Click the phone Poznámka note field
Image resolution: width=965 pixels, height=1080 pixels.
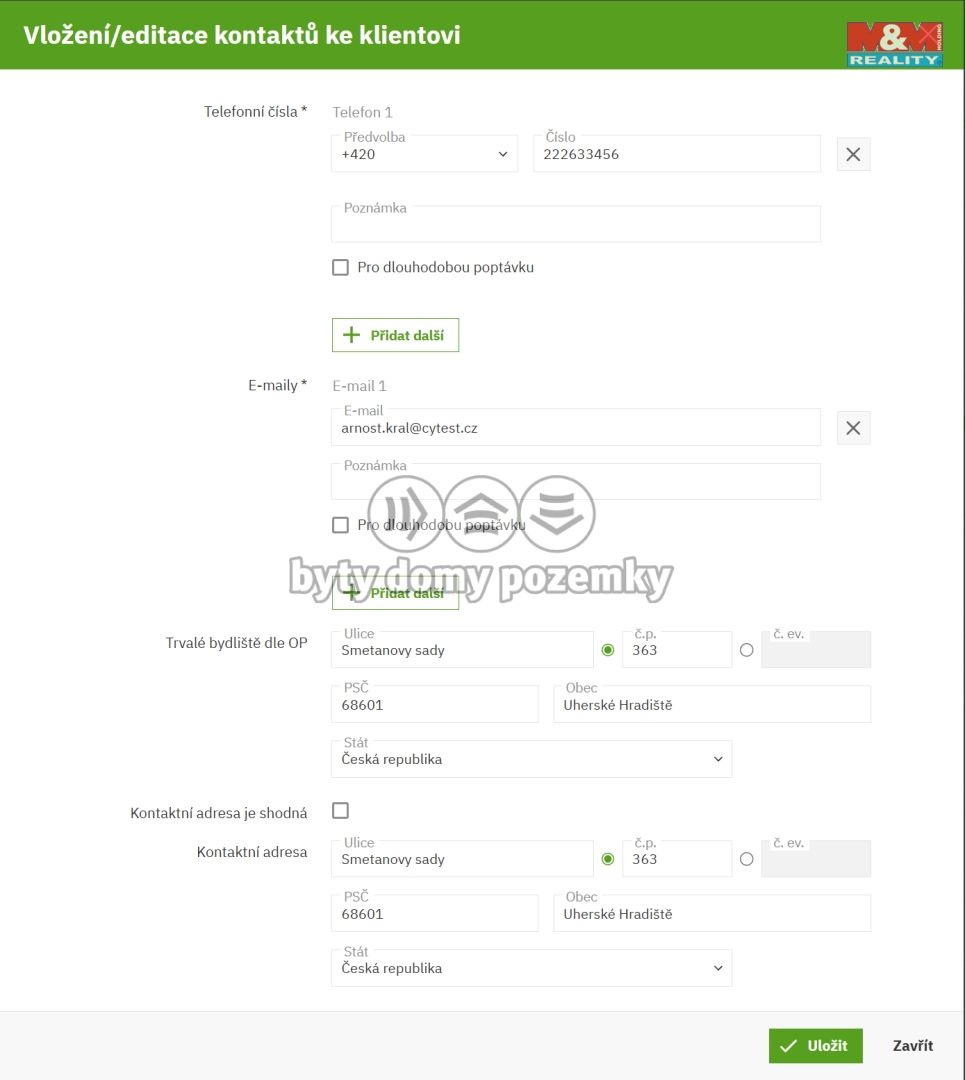point(575,225)
